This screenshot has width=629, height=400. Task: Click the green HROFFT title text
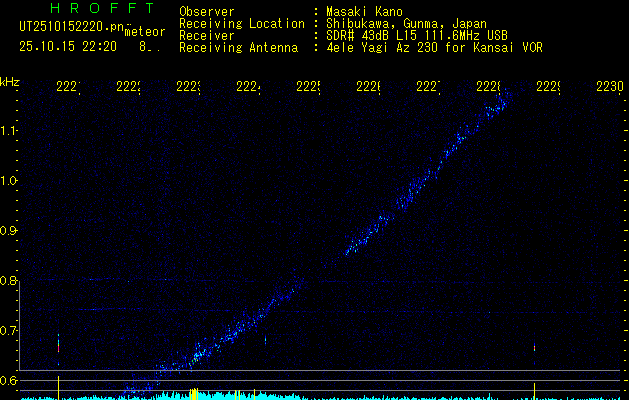pos(102,8)
